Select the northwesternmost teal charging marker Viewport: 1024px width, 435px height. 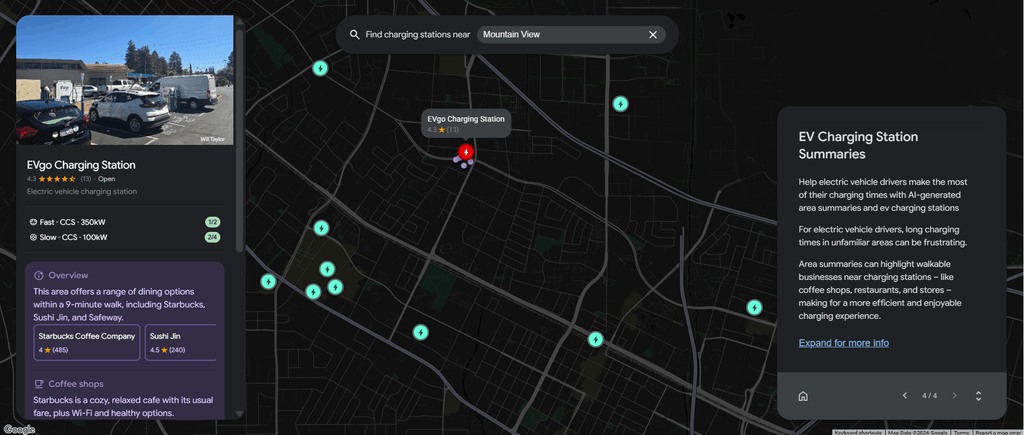coord(319,68)
